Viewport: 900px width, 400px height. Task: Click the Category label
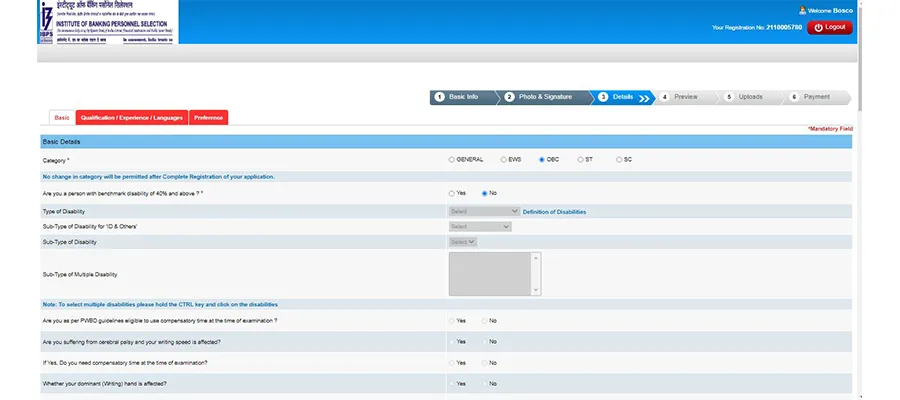(x=56, y=161)
